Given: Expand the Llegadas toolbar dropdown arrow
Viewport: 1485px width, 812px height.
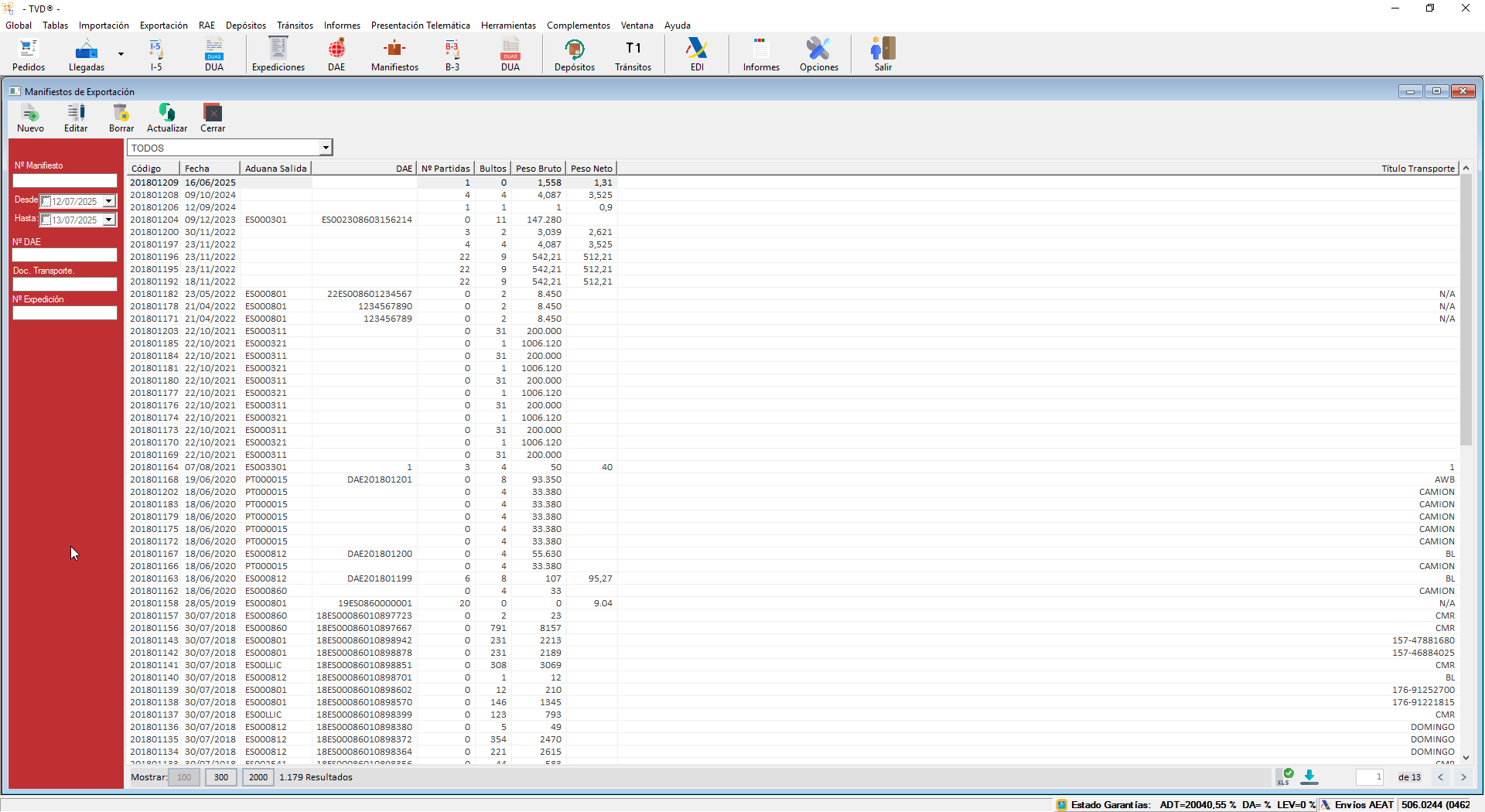Looking at the screenshot, I should [x=121, y=54].
